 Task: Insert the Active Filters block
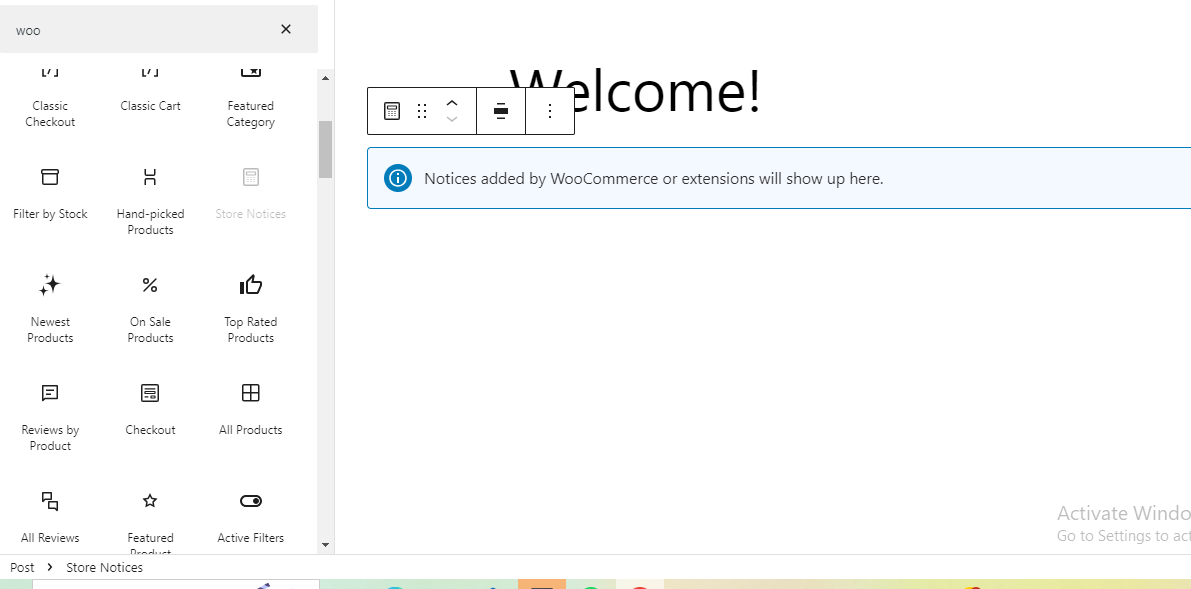point(250,515)
